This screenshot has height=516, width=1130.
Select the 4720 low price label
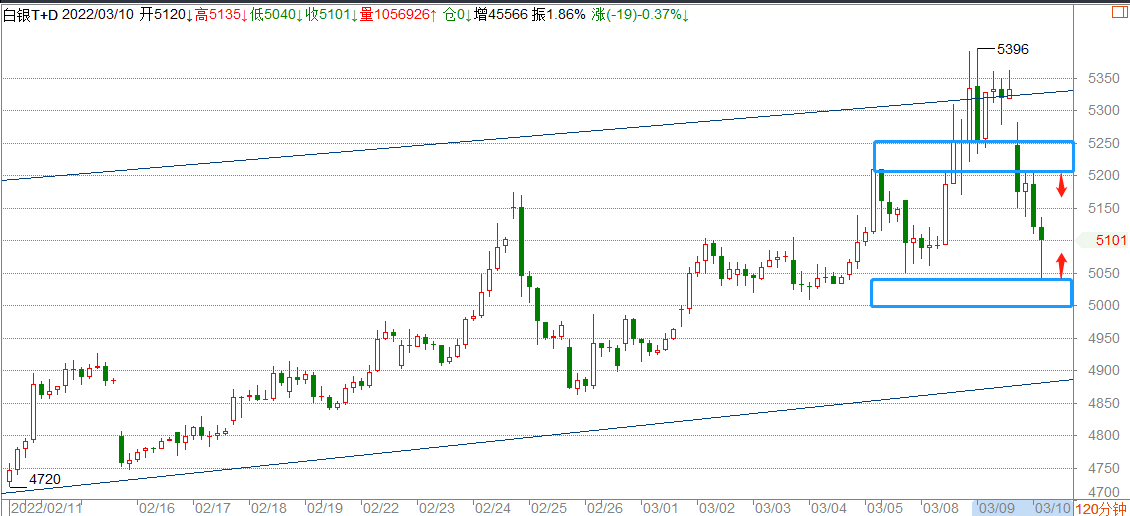(45, 479)
